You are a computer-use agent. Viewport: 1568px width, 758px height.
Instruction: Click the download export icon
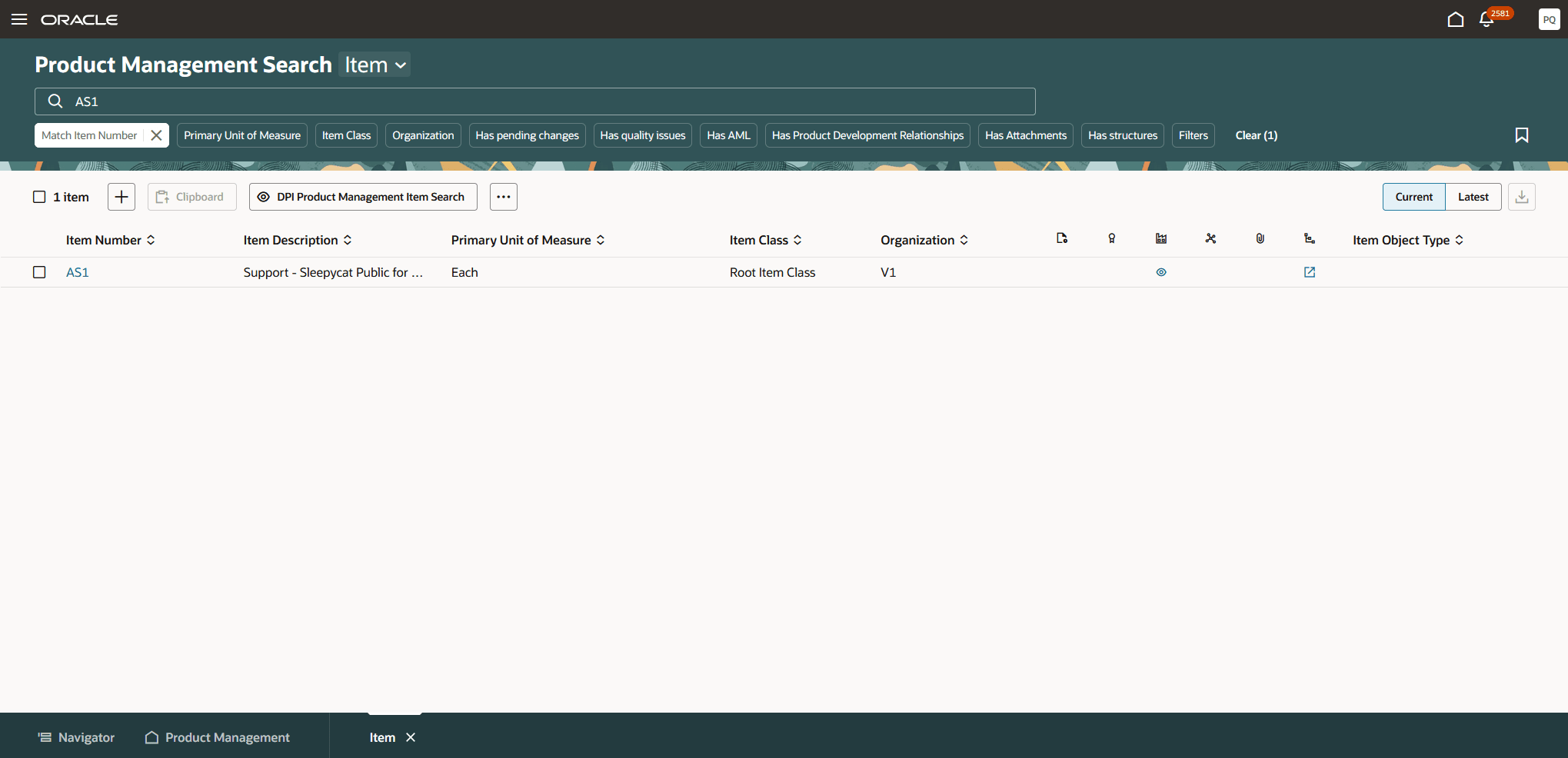1522,197
